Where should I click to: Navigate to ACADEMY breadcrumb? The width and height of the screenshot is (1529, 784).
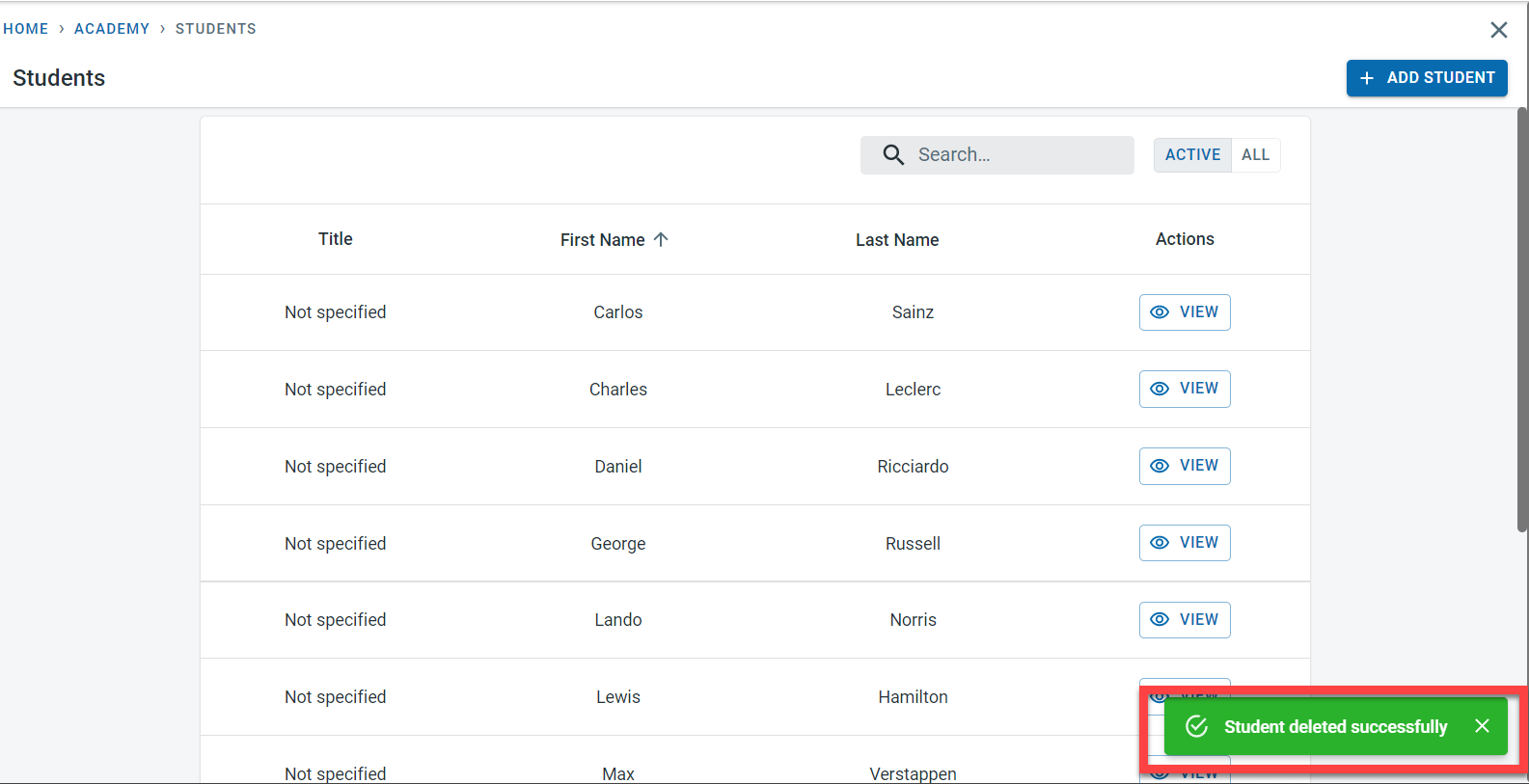pyautogui.click(x=112, y=29)
